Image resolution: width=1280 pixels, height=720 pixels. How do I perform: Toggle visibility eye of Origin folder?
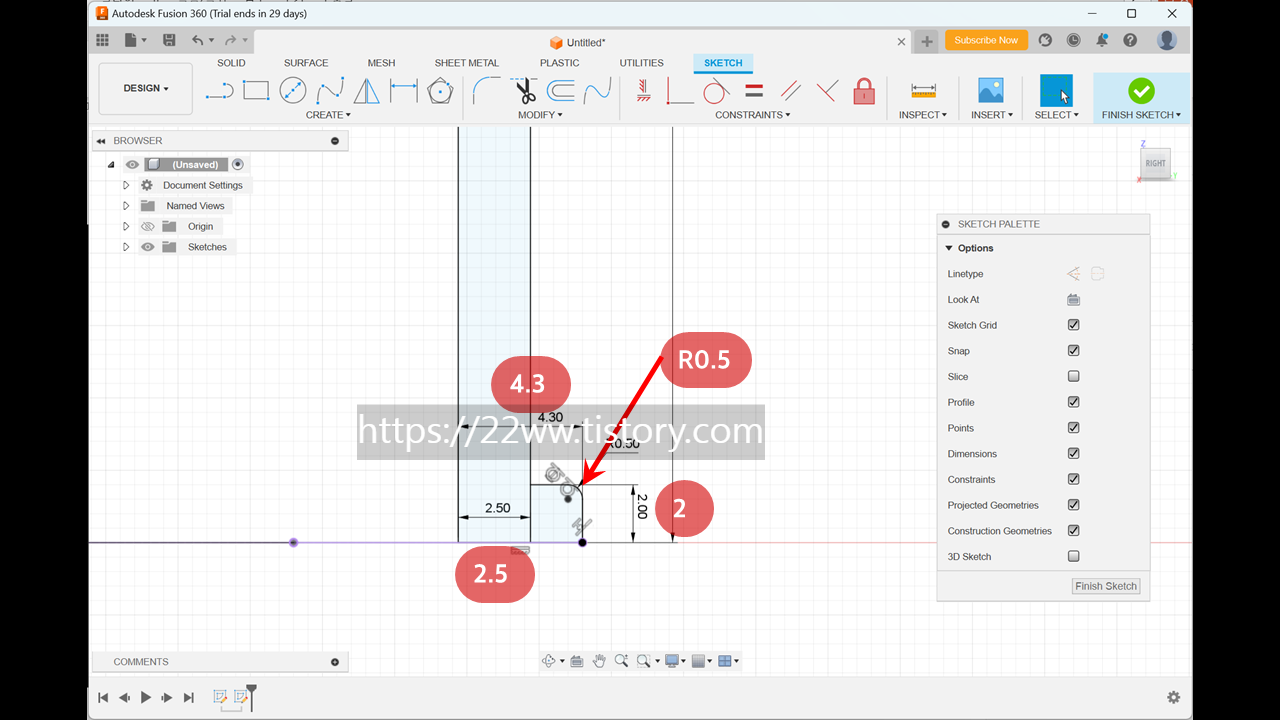[x=147, y=226]
